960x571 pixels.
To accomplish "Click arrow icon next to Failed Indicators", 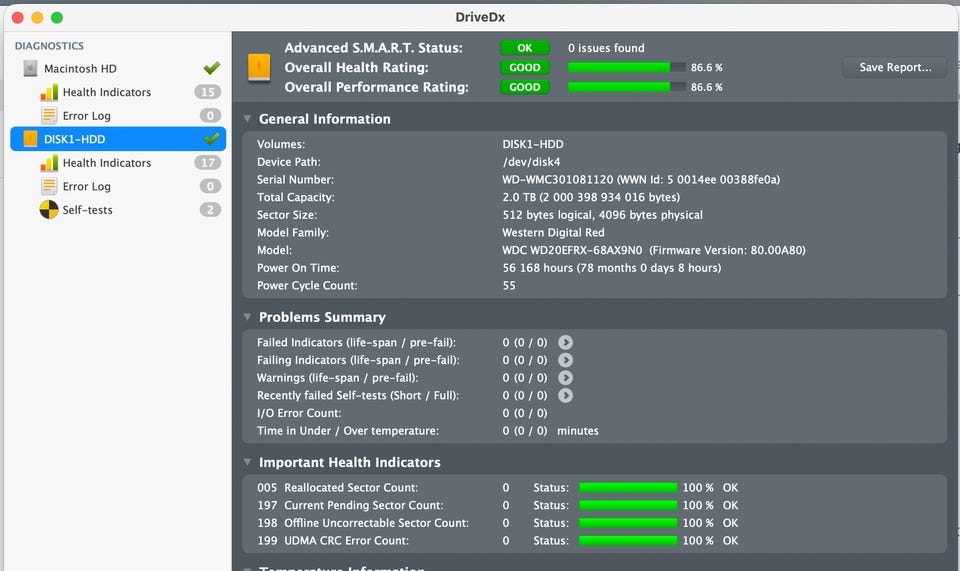I will (x=565, y=342).
